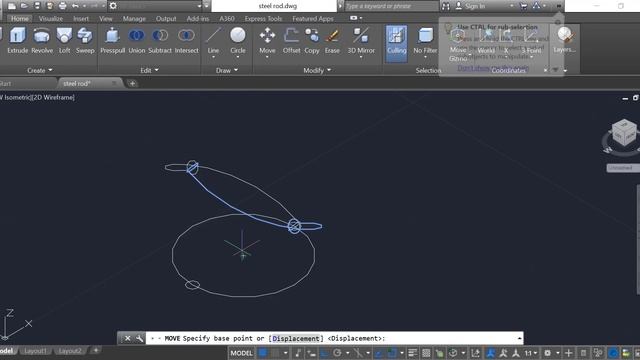Open the annotation scale 1:1 dropdown
Image resolution: width=640 pixels, height=360 pixels.
click(x=531, y=353)
